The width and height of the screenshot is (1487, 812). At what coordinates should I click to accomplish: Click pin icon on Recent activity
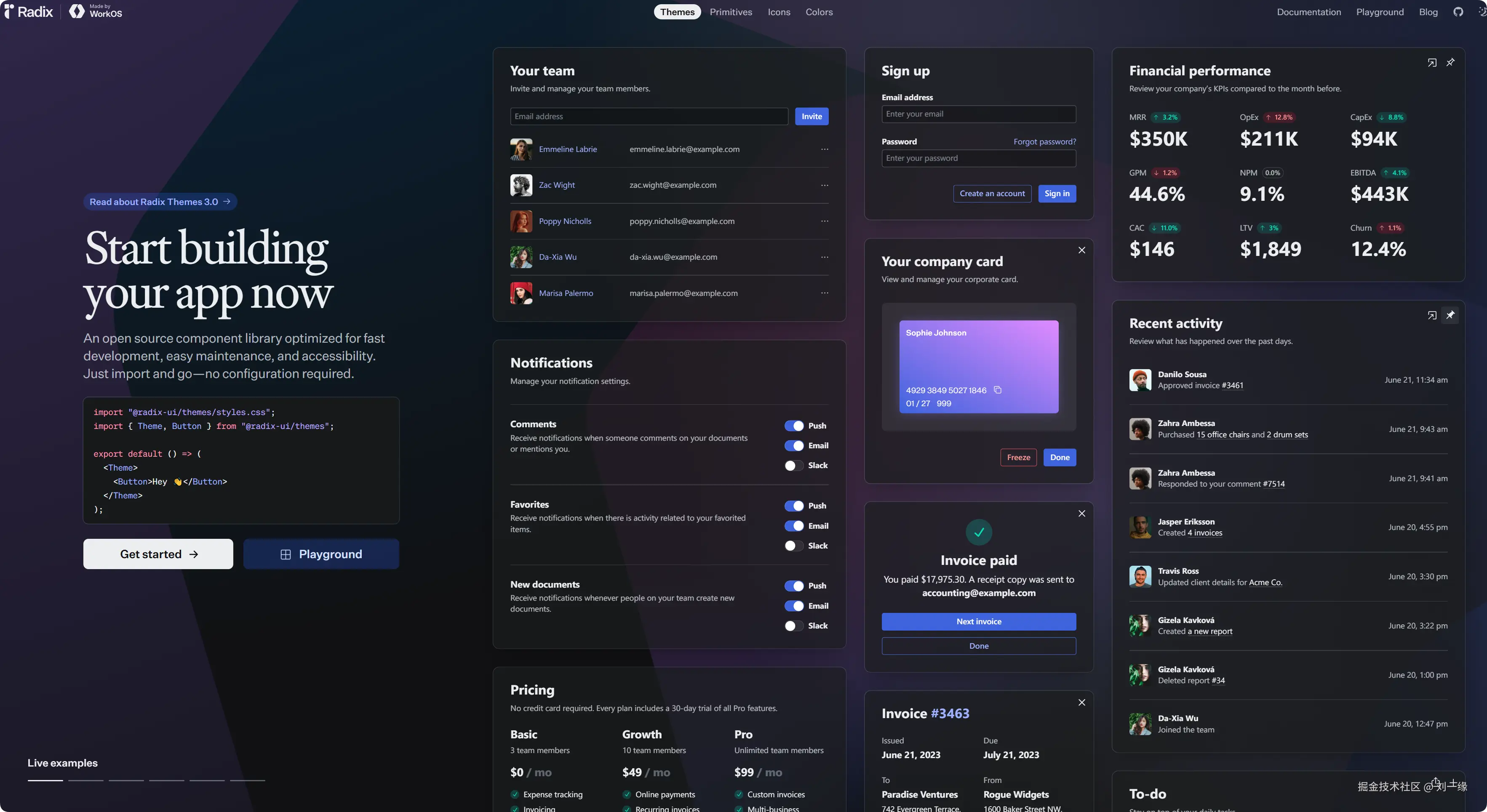pyautogui.click(x=1450, y=315)
